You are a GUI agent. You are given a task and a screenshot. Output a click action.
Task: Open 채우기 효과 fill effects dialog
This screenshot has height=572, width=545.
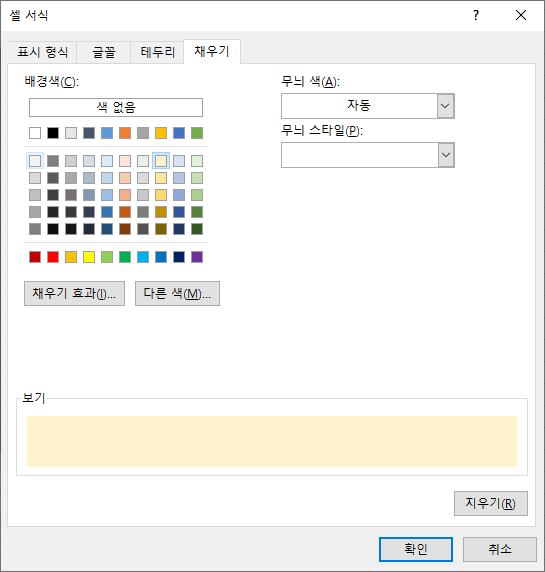click(x=74, y=293)
